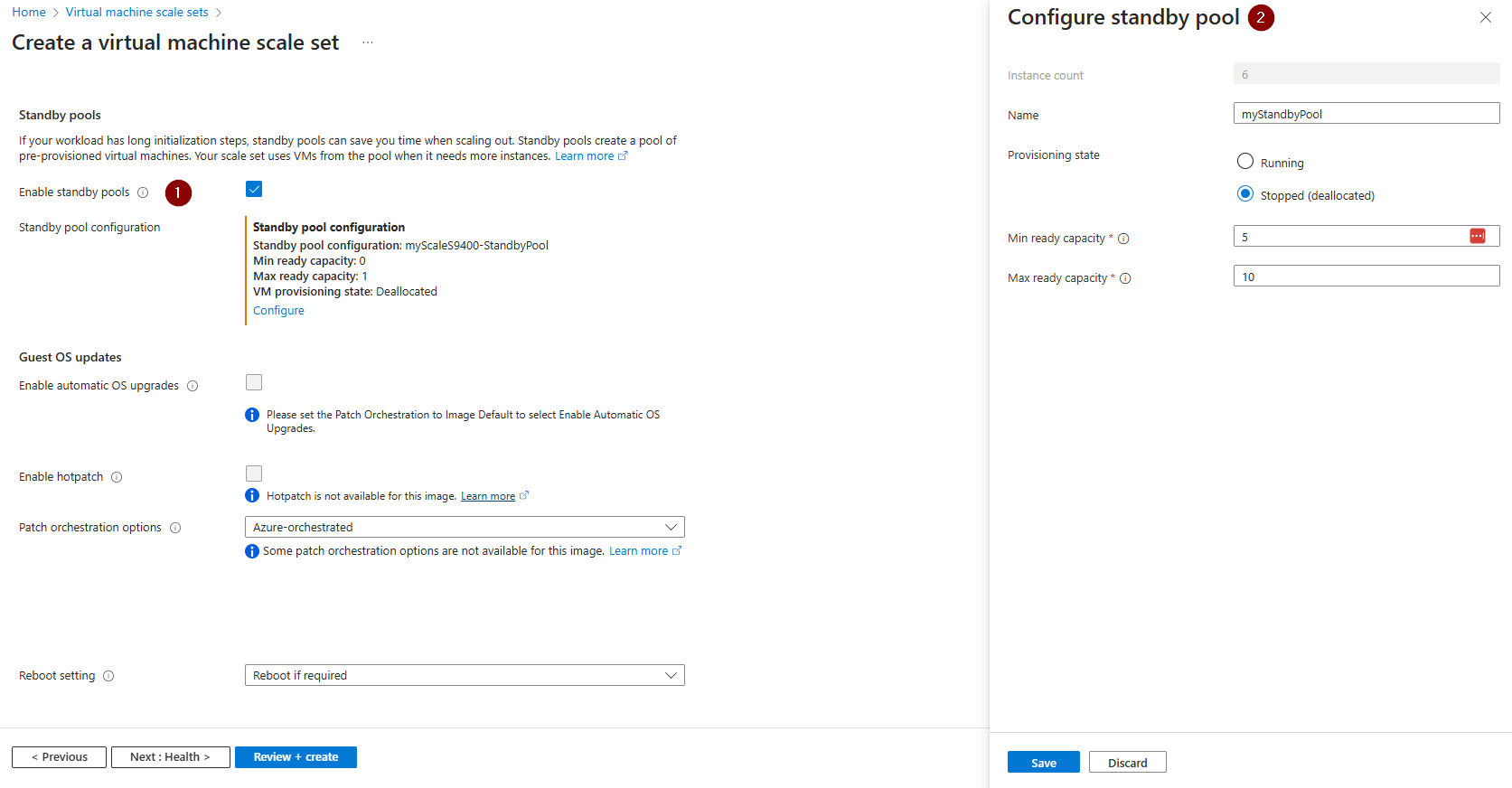Select the Running provisioning state option
Screen dimensions: 1512x788
coord(1245,161)
